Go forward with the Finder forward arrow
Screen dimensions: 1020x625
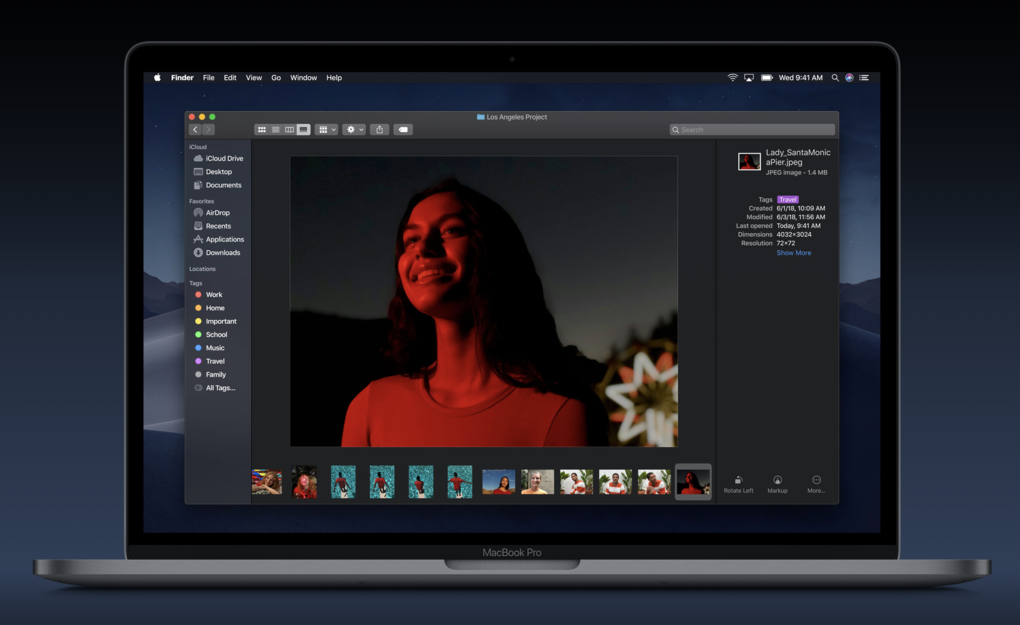pyautogui.click(x=208, y=129)
